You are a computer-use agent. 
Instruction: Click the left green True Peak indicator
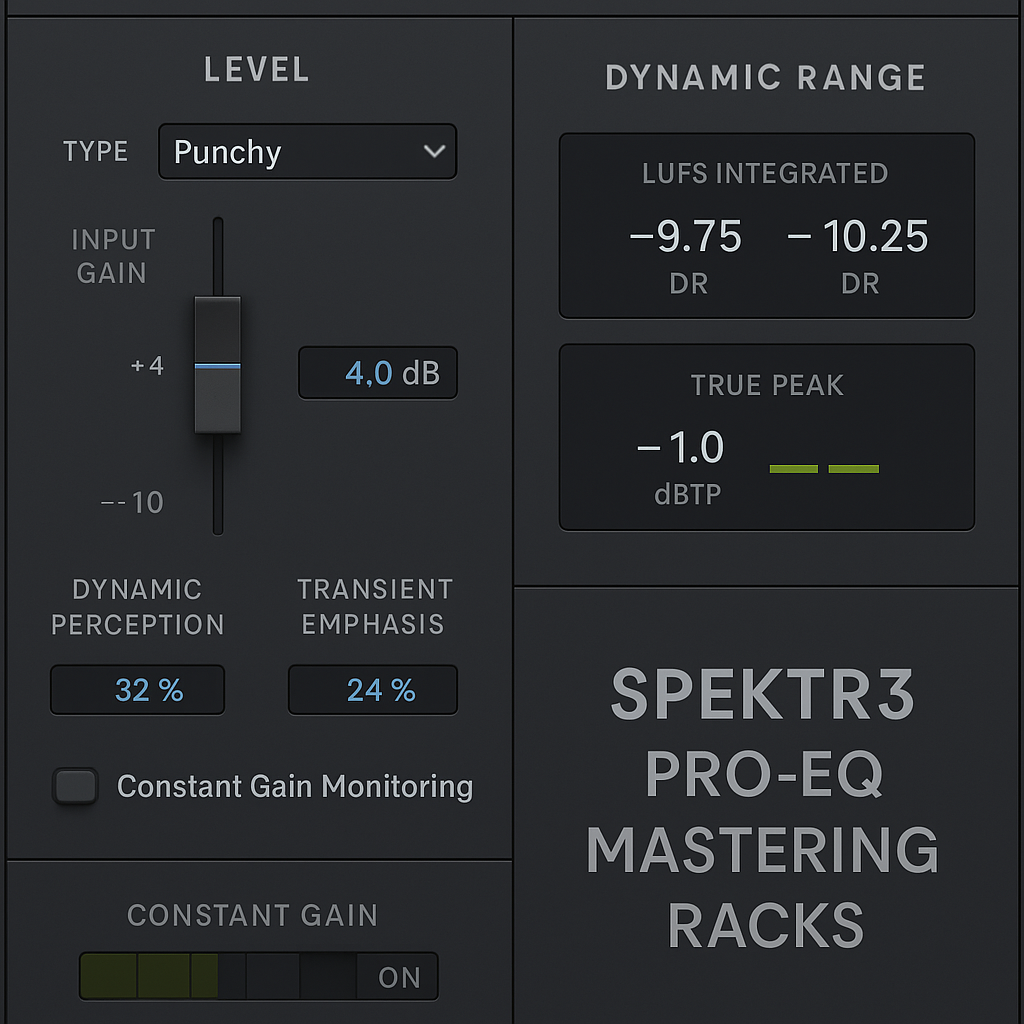[x=794, y=469]
